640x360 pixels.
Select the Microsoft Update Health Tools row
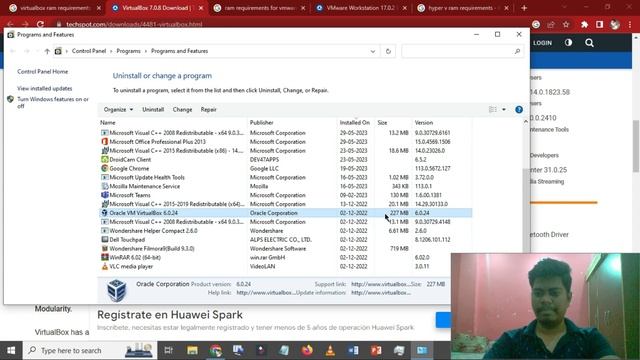[x=286, y=178]
